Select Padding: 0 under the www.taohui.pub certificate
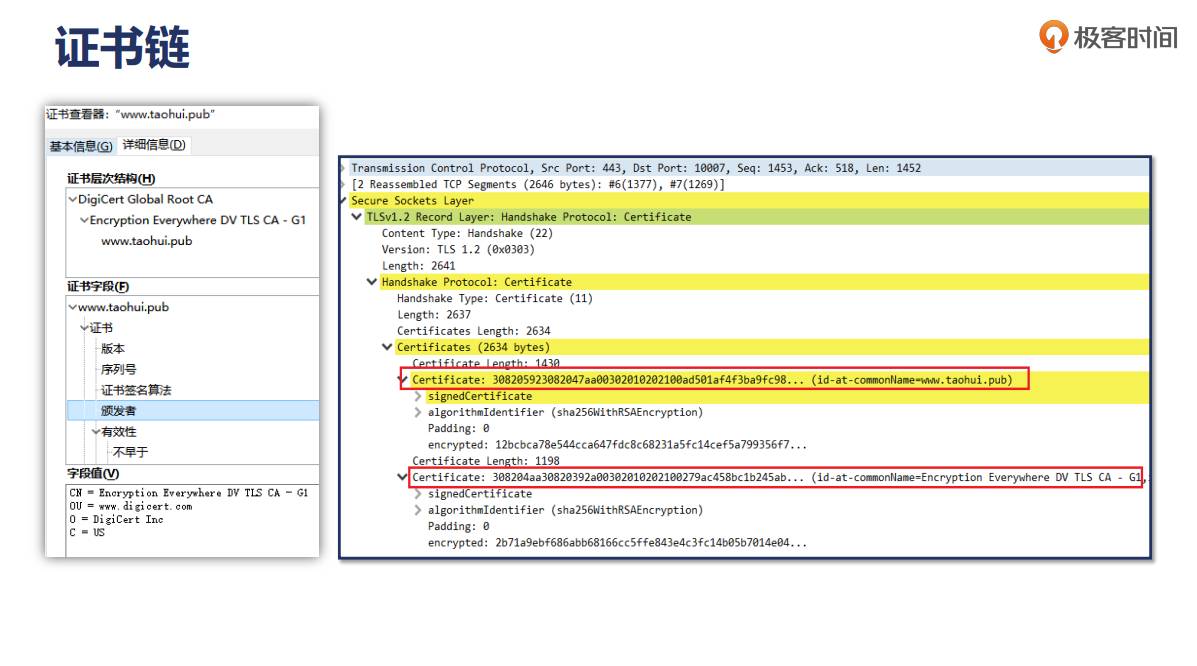Image resolution: width=1197 pixels, height=666 pixels. pyautogui.click(x=458, y=428)
